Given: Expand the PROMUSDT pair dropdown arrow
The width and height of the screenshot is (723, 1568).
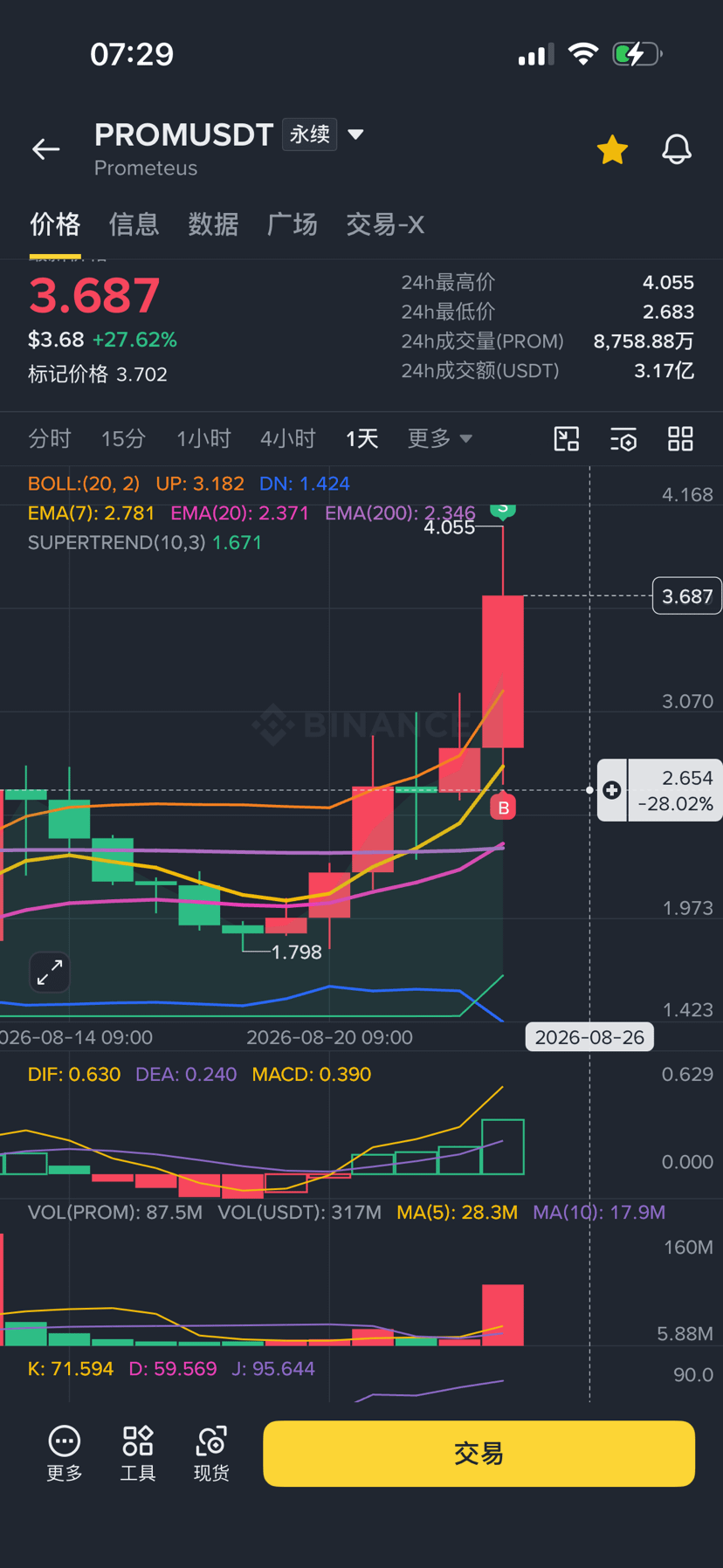Looking at the screenshot, I should coord(355,134).
